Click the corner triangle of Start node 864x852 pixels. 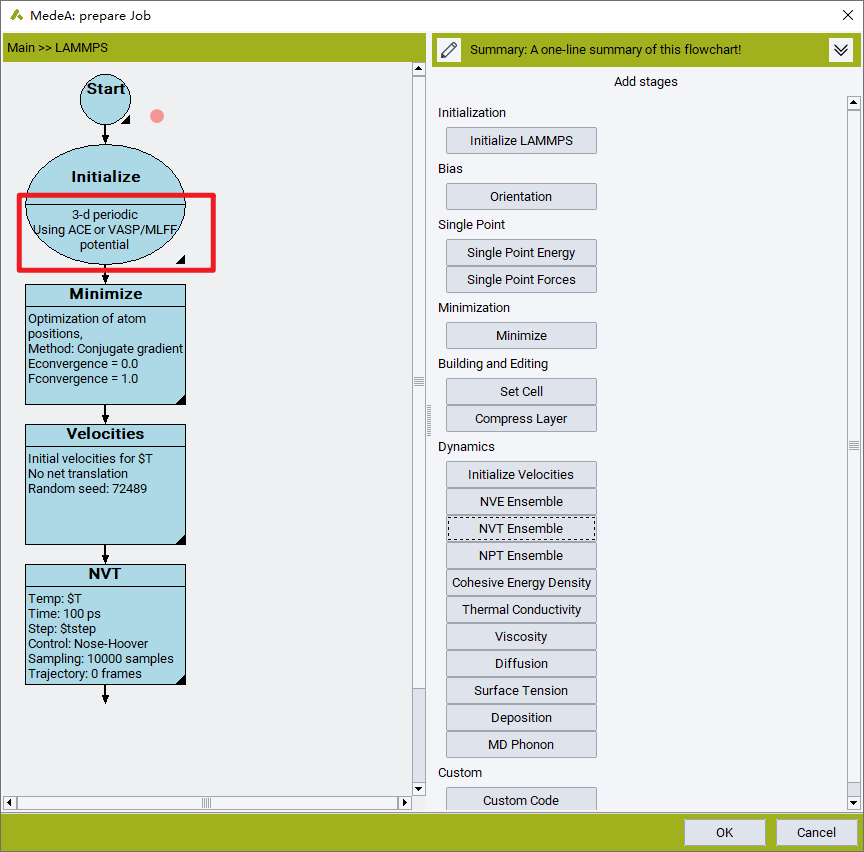[126, 120]
